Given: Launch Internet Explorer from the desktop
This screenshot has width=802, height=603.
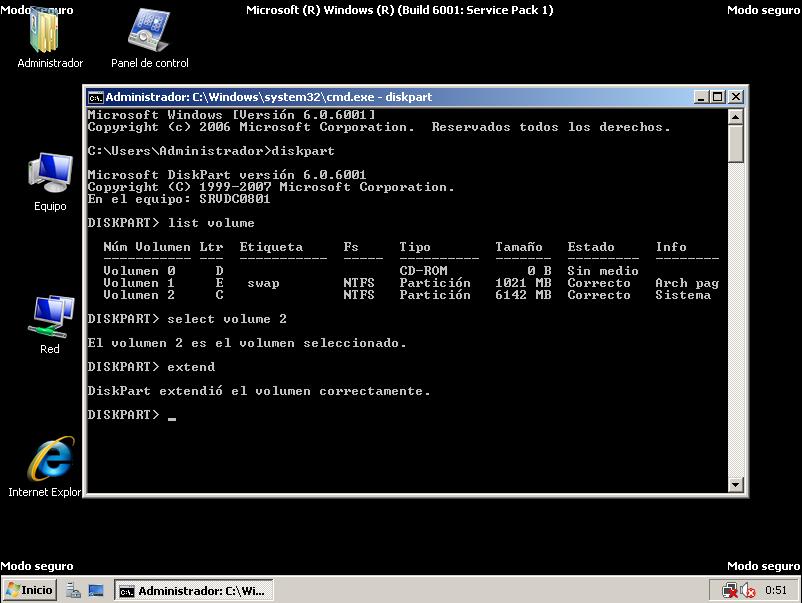Looking at the screenshot, I should point(49,460).
